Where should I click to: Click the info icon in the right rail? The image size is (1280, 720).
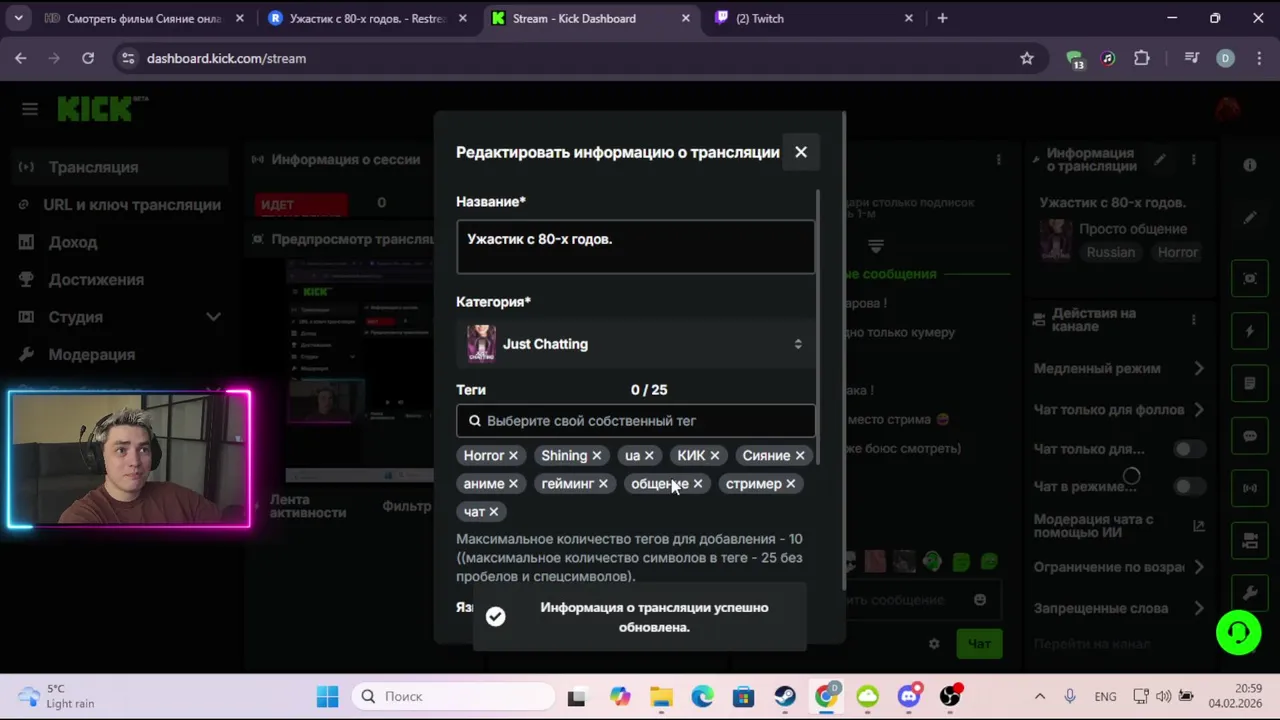click(x=1250, y=165)
